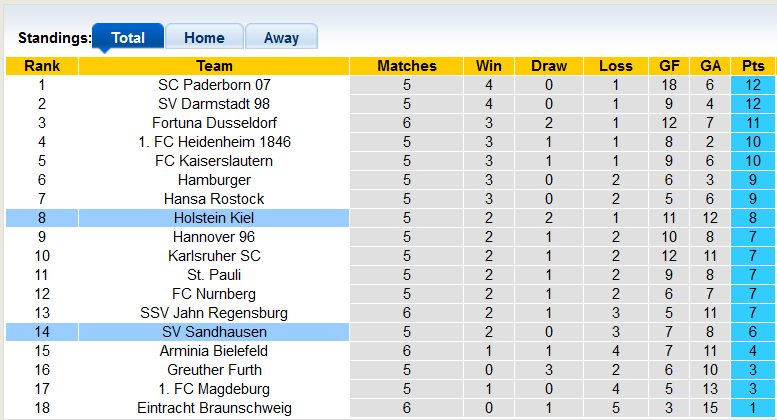The image size is (777, 420).
Task: Select the Greuther Furth team entry
Action: click(x=214, y=370)
